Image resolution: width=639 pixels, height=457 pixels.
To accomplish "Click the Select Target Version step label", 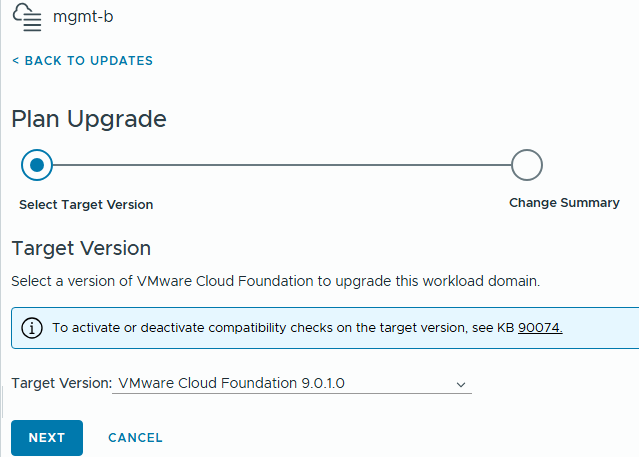I will tap(86, 205).
